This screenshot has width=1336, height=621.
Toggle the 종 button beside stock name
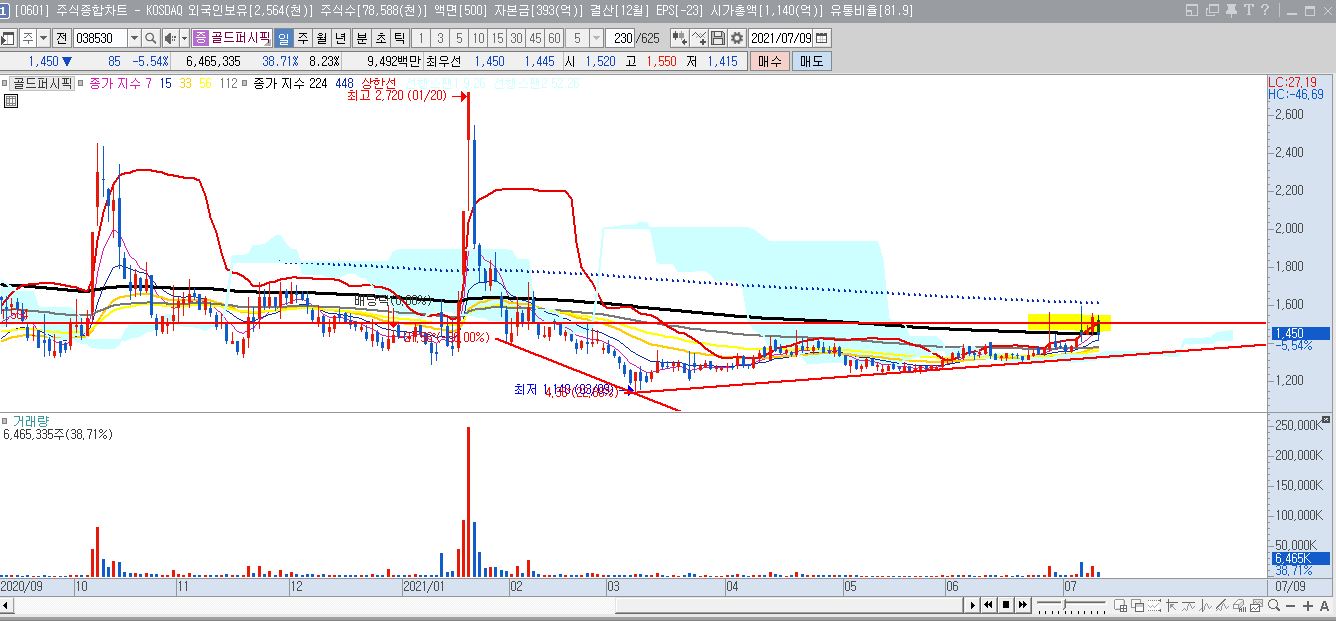[200, 38]
